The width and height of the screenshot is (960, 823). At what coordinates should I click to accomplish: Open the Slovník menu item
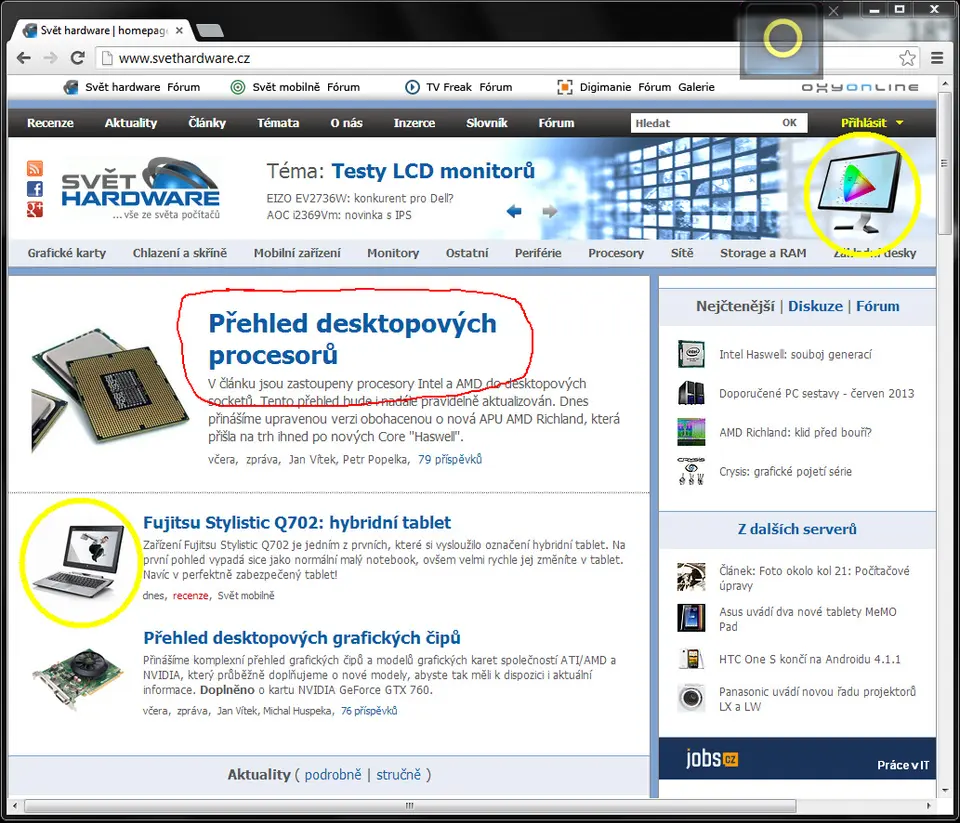coord(487,122)
